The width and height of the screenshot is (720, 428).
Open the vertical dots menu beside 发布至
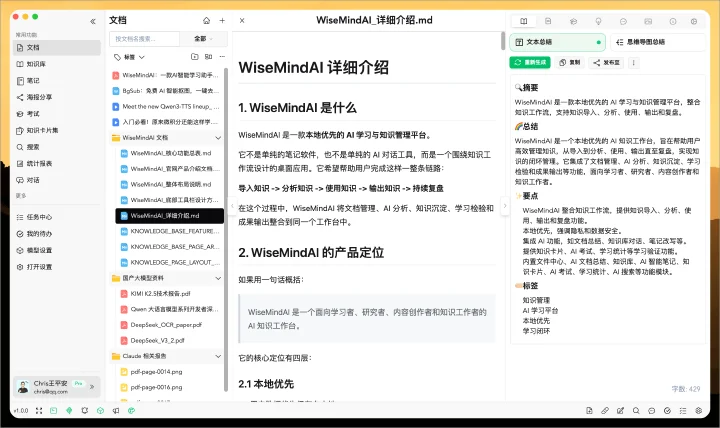click(633, 62)
